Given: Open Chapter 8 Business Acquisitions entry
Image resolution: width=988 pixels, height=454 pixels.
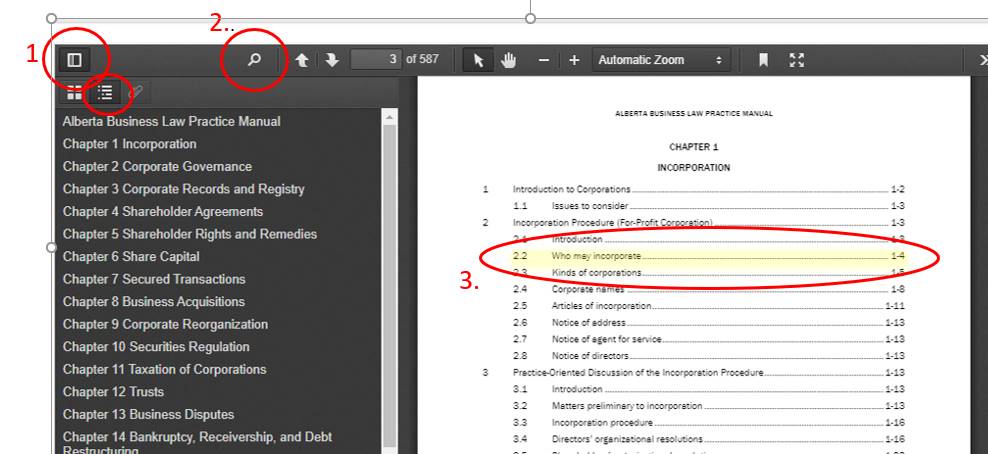Looking at the screenshot, I should [x=154, y=302].
